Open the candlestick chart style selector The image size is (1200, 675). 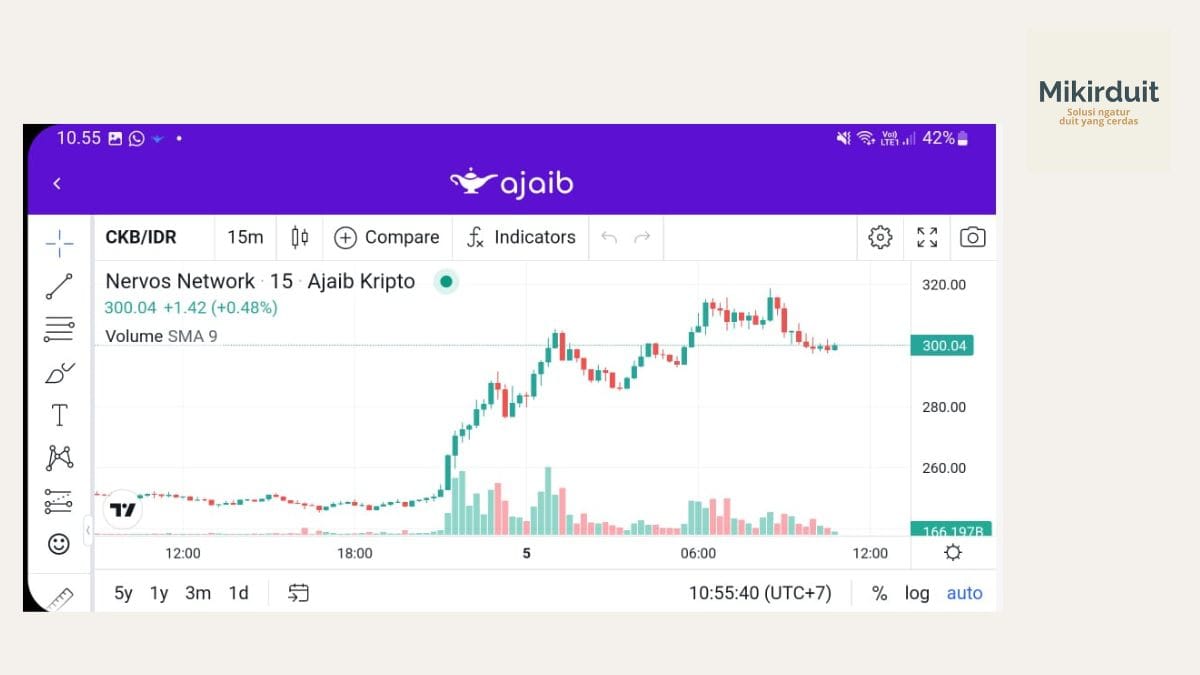[x=298, y=237]
